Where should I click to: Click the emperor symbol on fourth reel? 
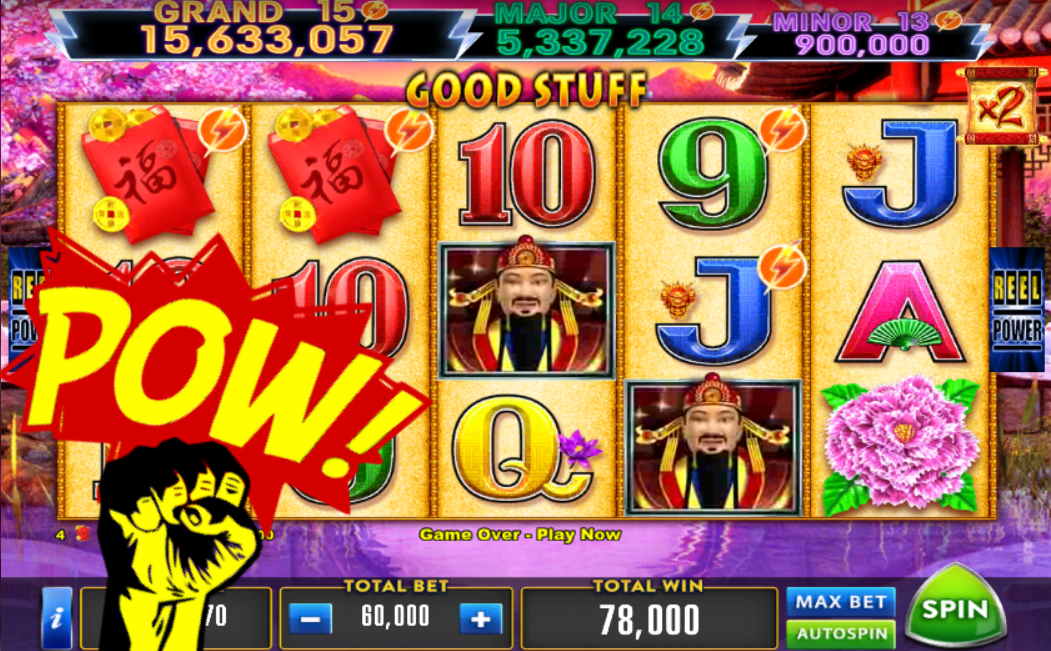713,448
